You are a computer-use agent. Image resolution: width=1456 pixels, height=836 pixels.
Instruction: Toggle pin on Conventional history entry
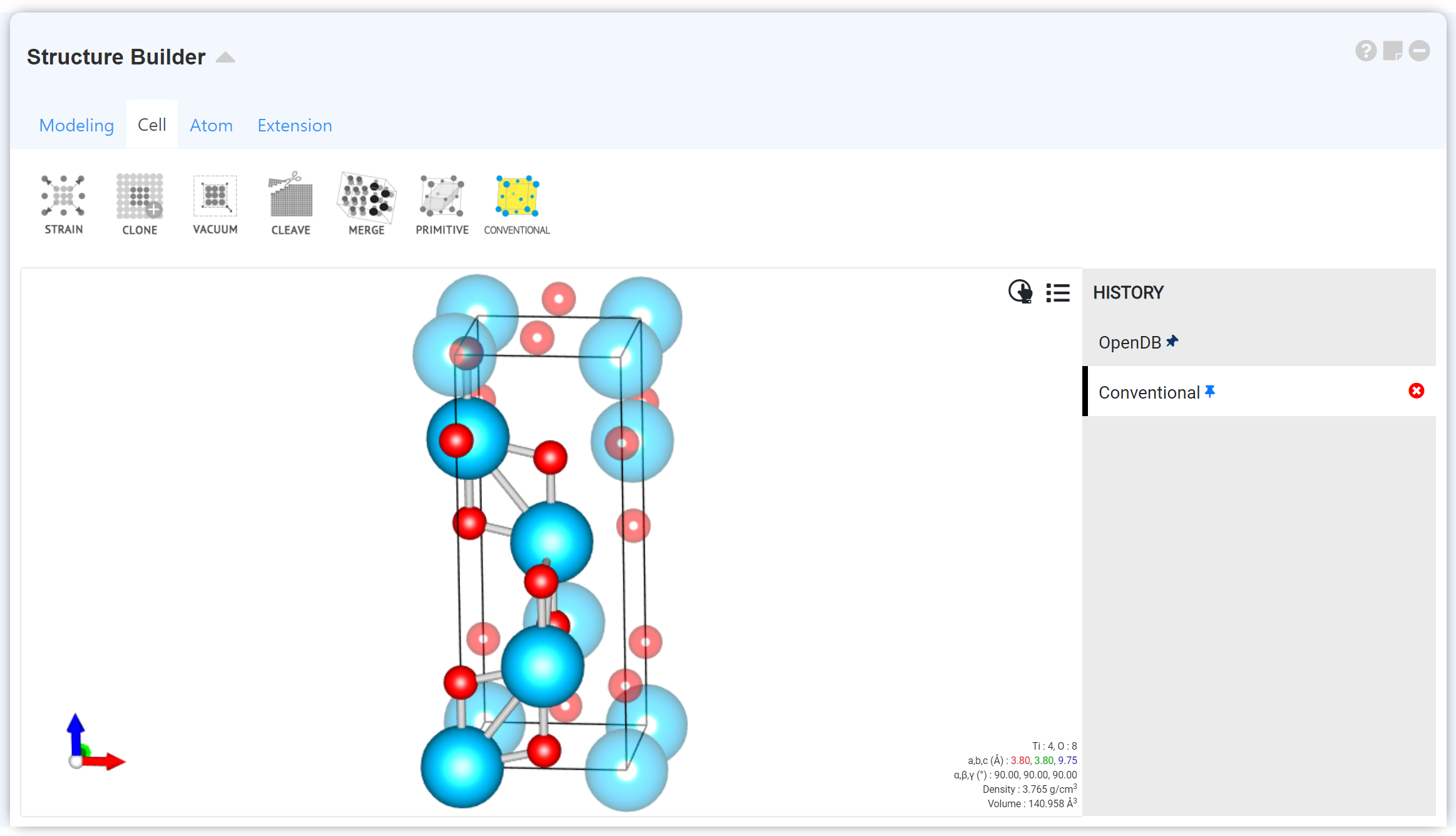point(1210,391)
